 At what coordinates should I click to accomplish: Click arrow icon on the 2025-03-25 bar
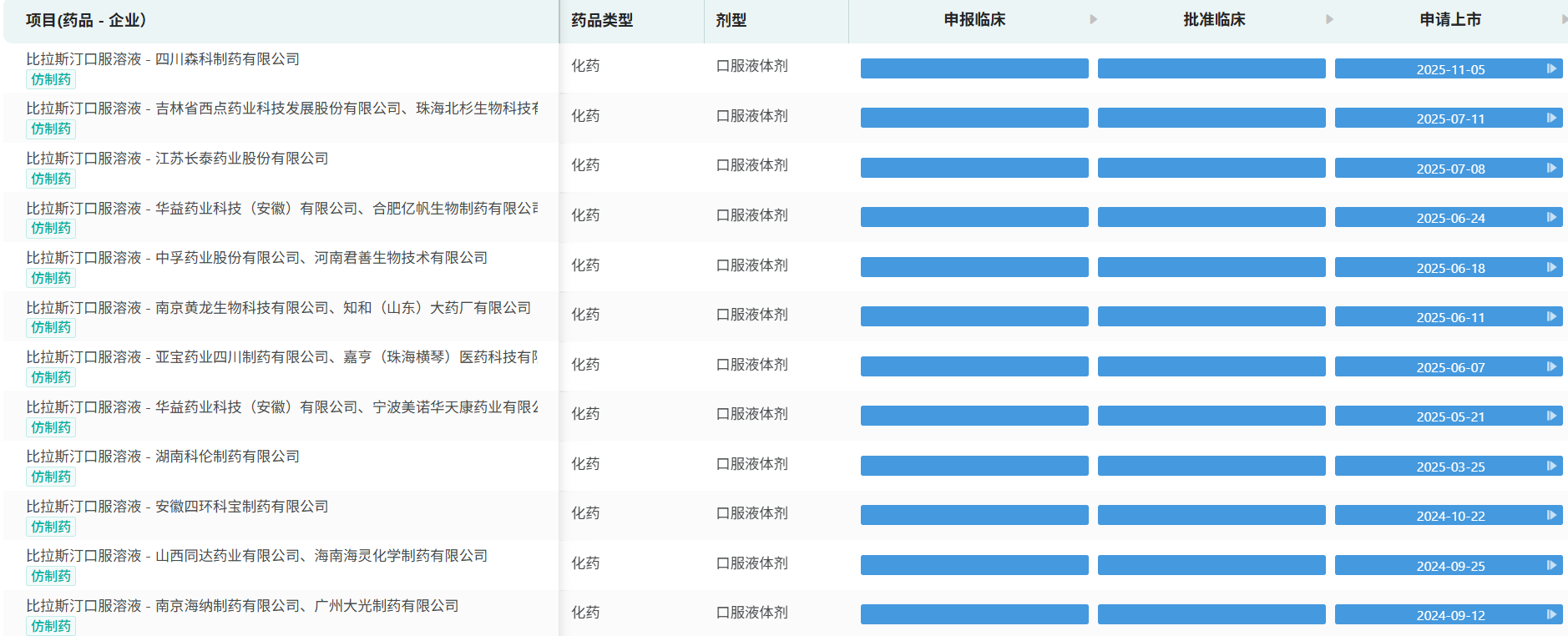click(x=1551, y=466)
